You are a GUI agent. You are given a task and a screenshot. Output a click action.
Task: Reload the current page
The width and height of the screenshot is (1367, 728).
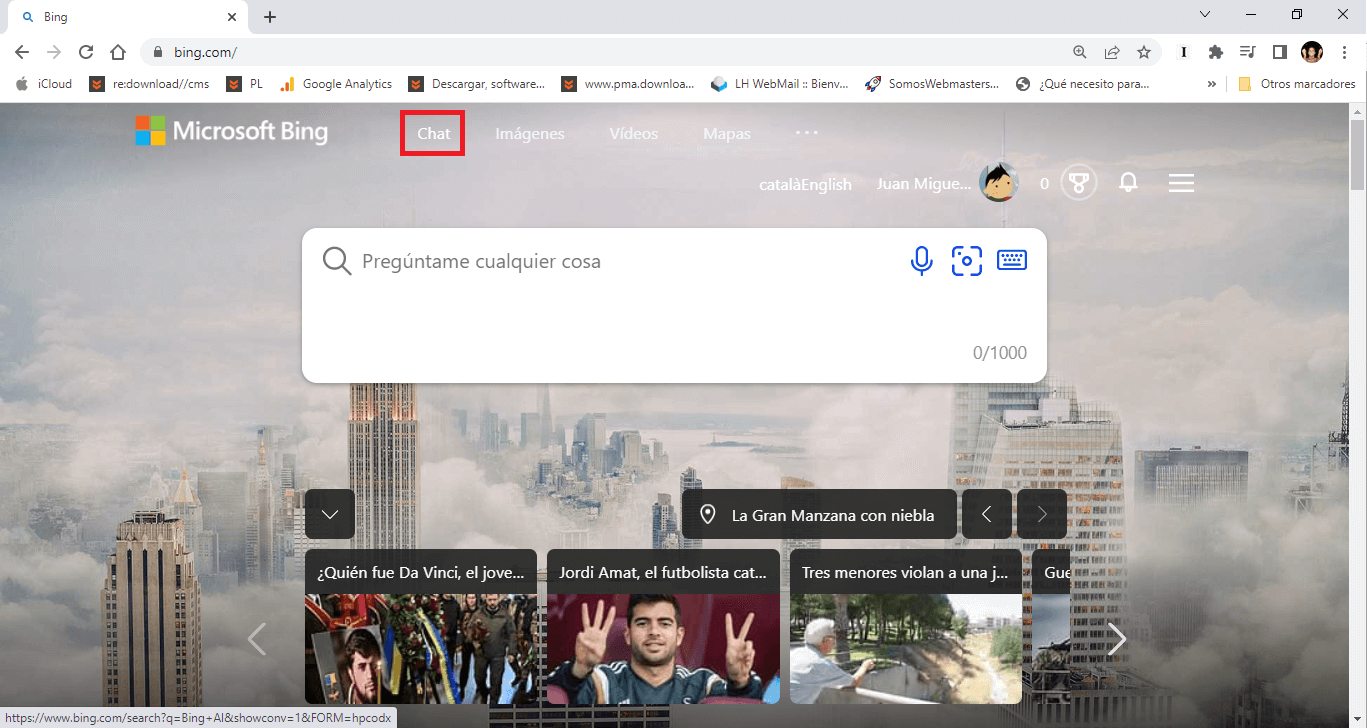tap(86, 52)
